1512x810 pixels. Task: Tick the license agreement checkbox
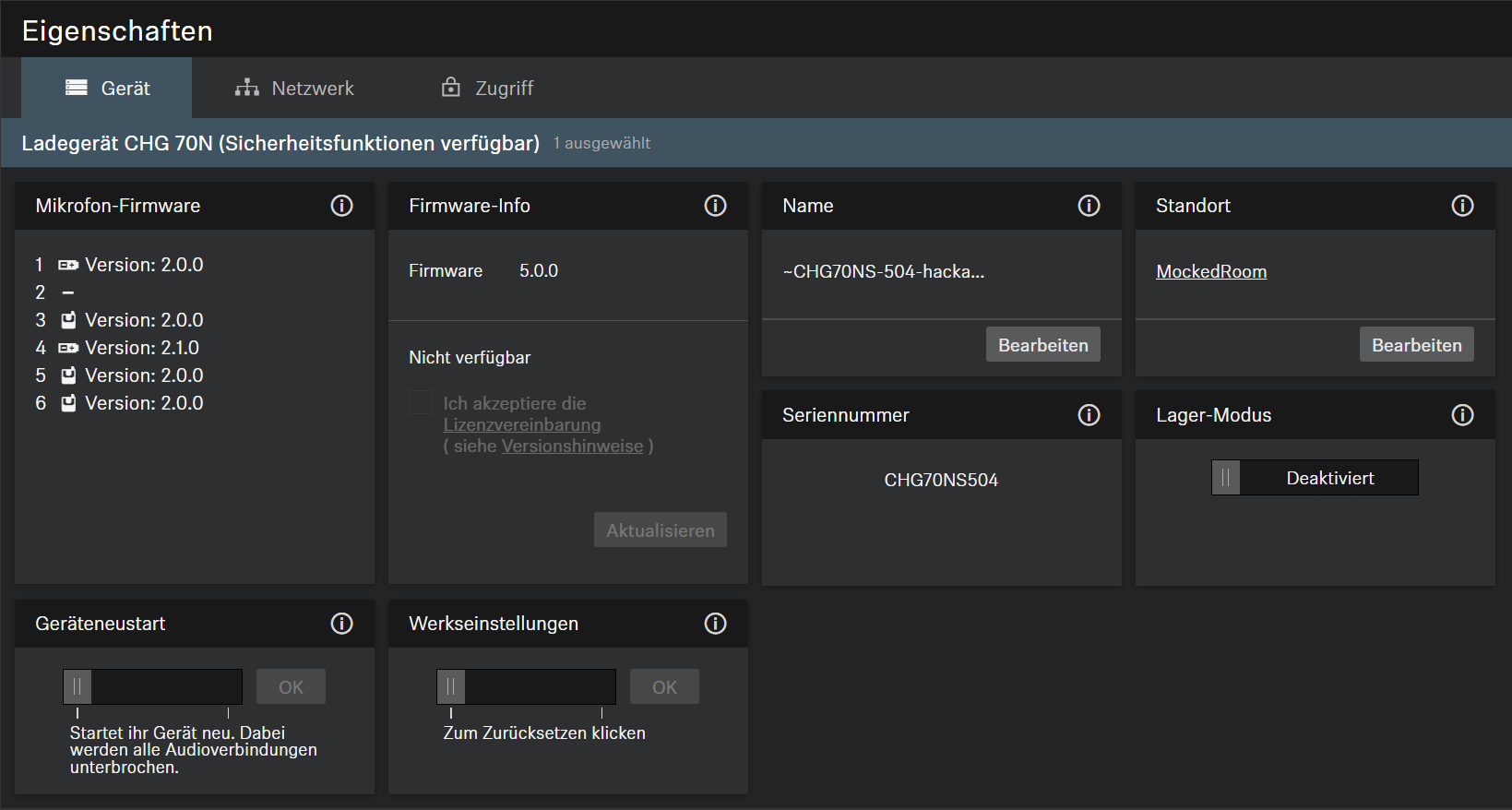(x=421, y=403)
